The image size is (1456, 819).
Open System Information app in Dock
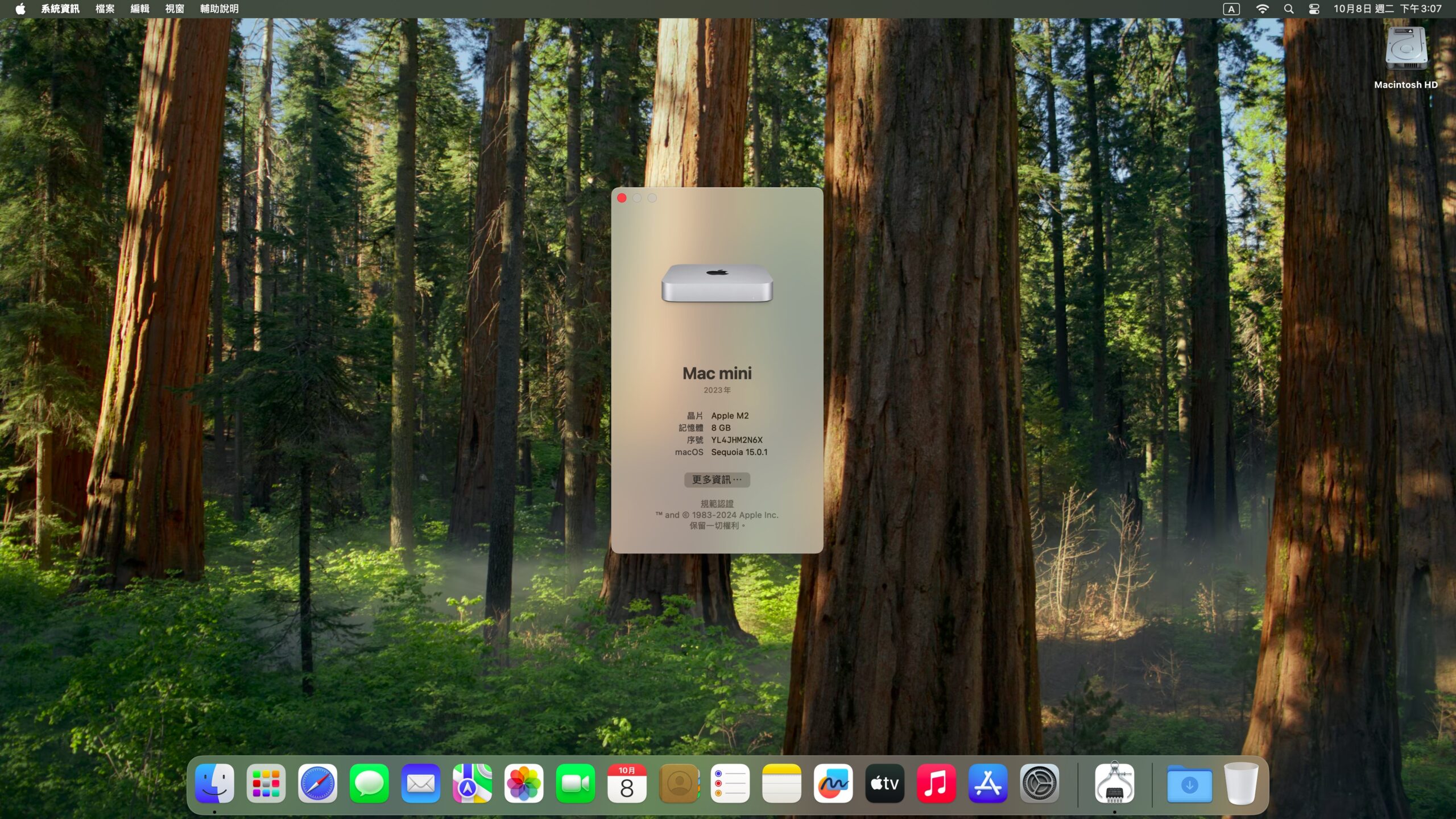point(1114,784)
